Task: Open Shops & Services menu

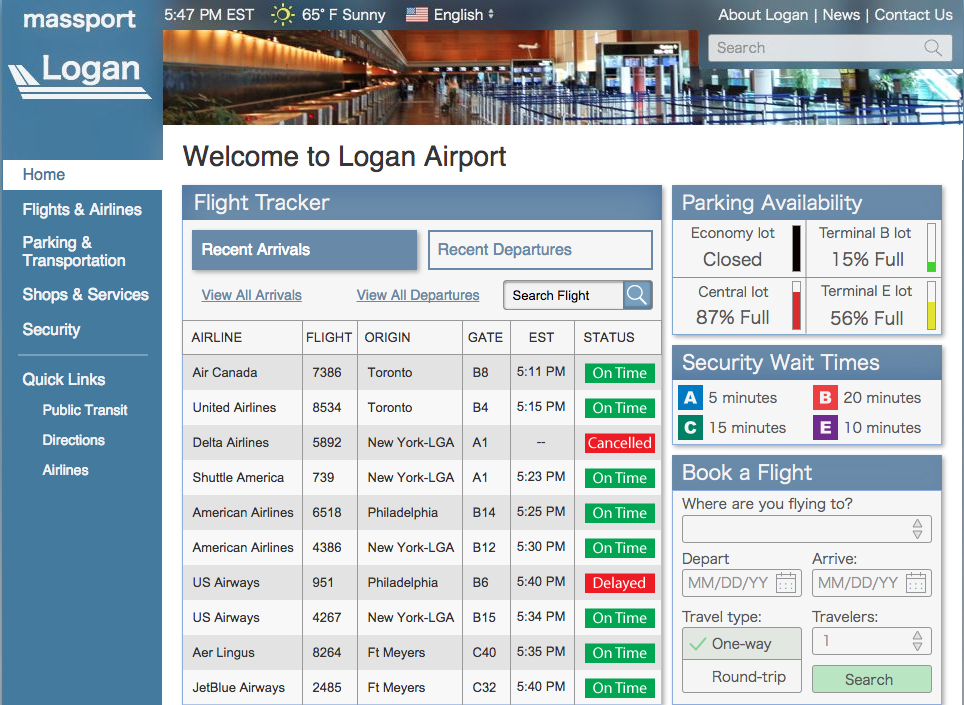Action: pyautogui.click(x=85, y=294)
